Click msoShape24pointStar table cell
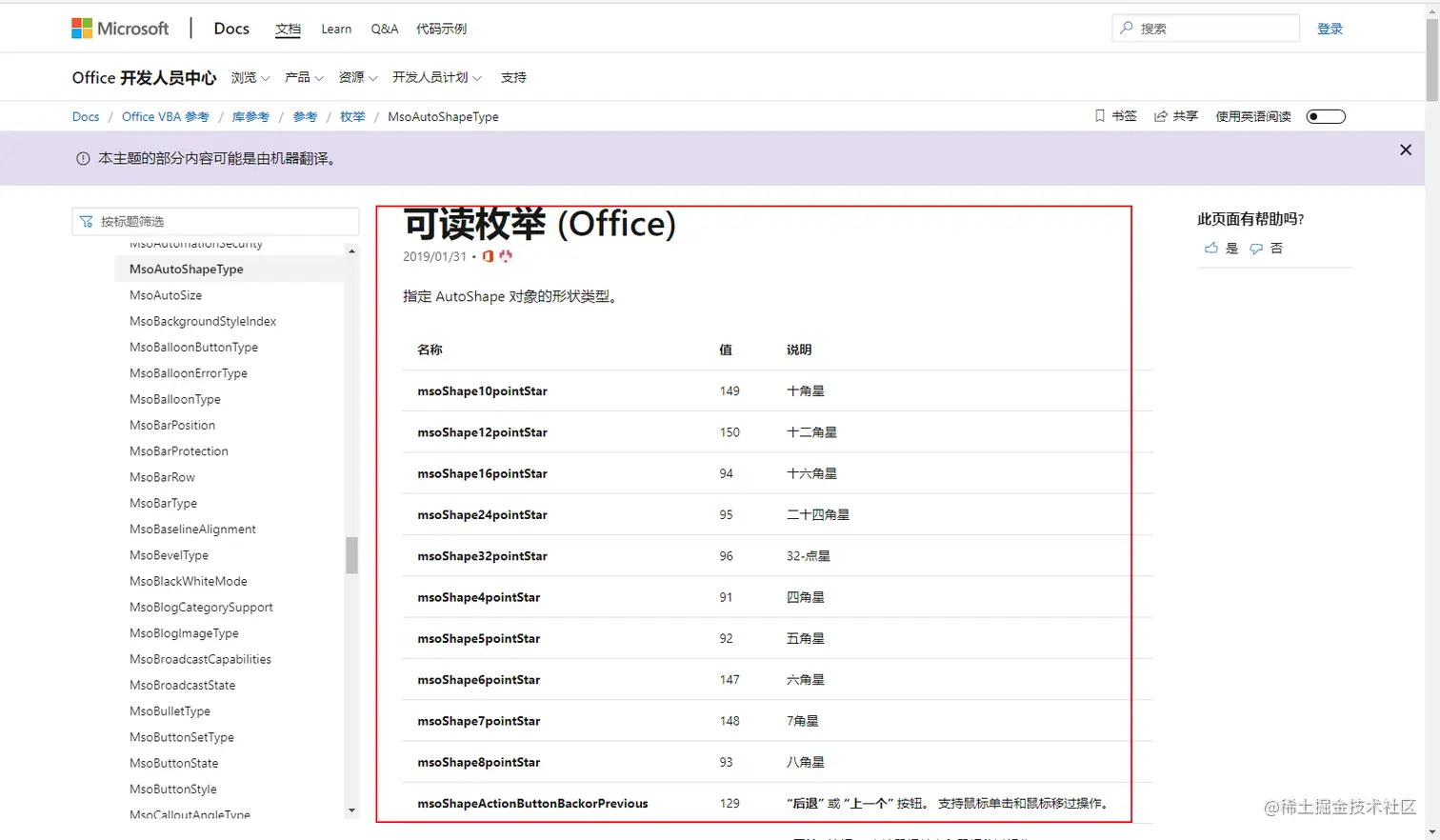1440x840 pixels. point(482,515)
